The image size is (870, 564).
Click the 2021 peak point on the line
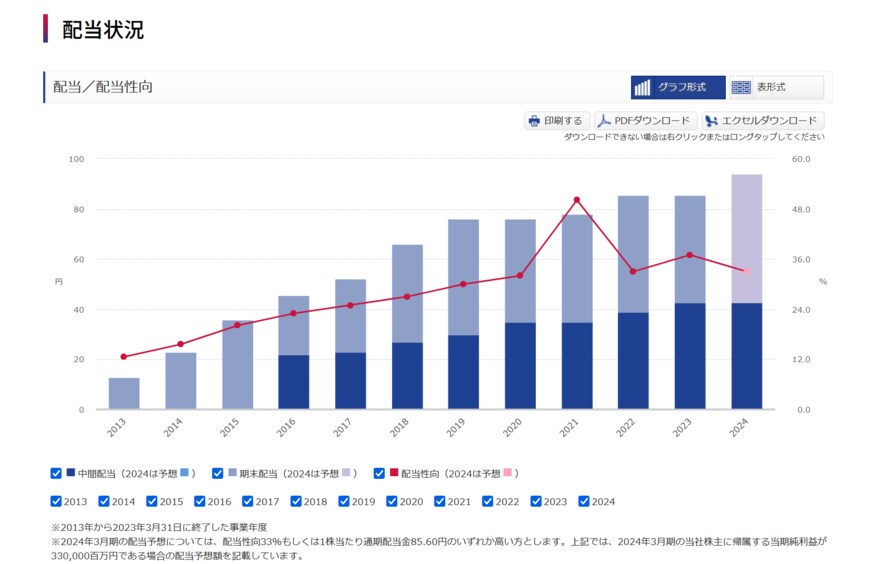[576, 200]
